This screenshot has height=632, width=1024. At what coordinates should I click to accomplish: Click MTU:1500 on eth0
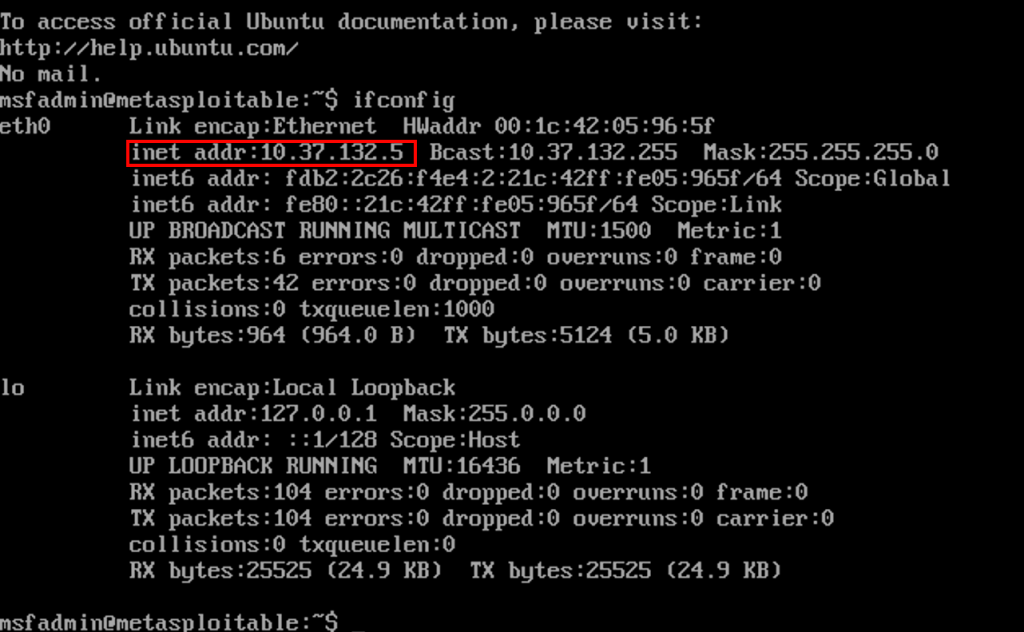click(x=599, y=230)
